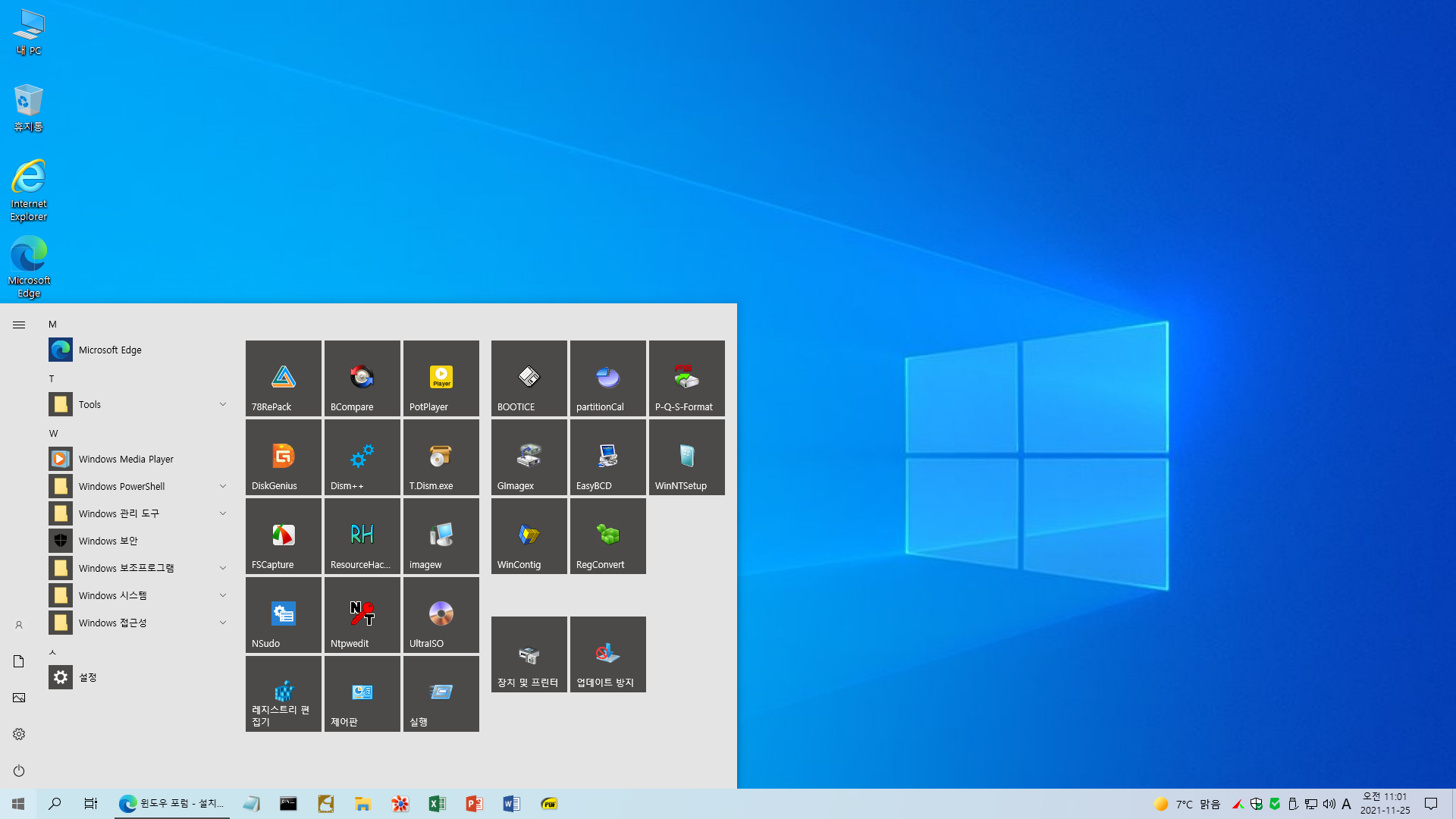
Task: Launch Excel from the taskbar
Action: tap(437, 804)
